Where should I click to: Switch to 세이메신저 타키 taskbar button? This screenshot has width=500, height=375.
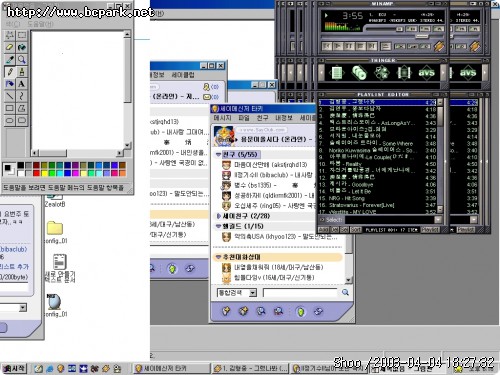[x=171, y=369]
